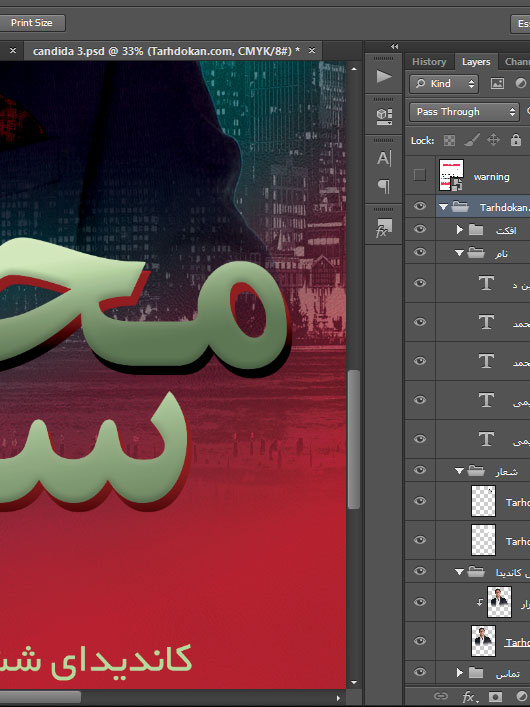Expand the افکت folder group

tap(459, 230)
